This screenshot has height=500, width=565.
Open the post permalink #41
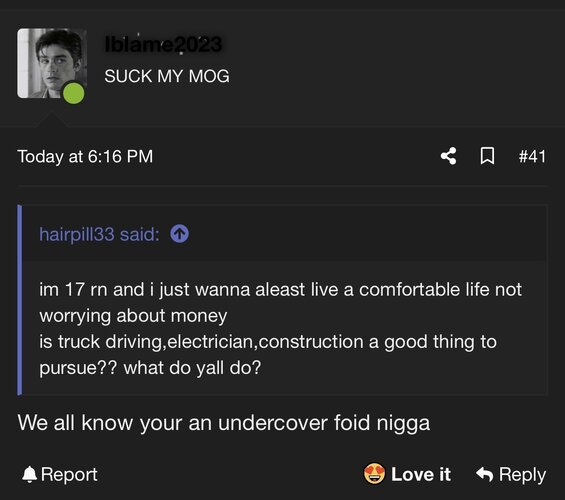(532, 156)
